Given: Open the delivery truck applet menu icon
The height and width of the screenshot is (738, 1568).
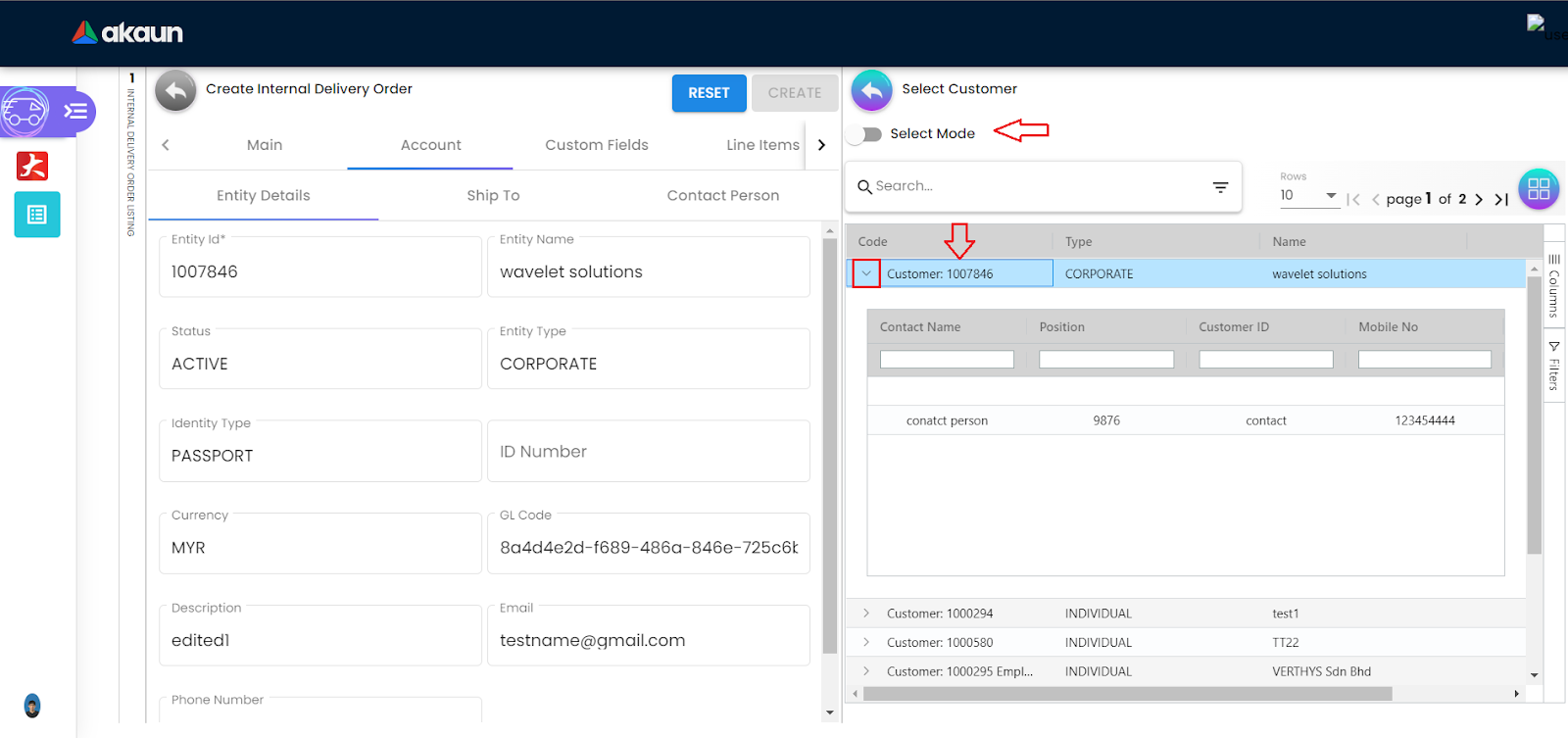Looking at the screenshot, I should tap(25, 112).
